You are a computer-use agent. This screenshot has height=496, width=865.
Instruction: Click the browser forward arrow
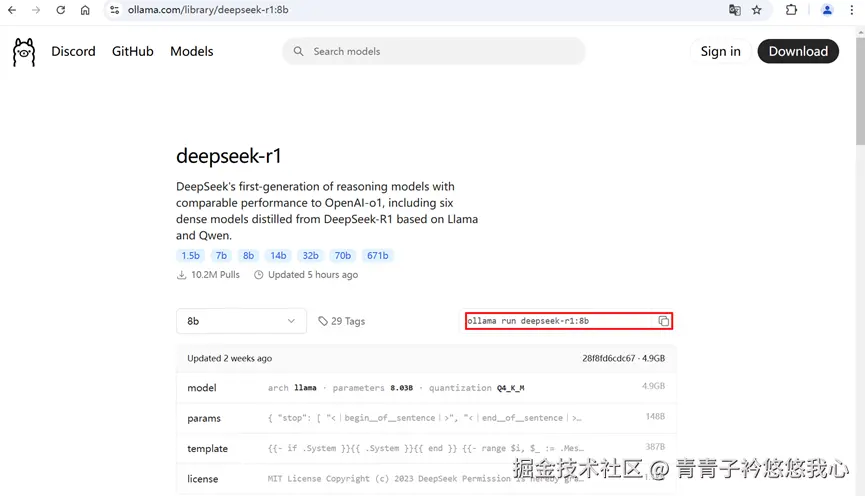[36, 10]
